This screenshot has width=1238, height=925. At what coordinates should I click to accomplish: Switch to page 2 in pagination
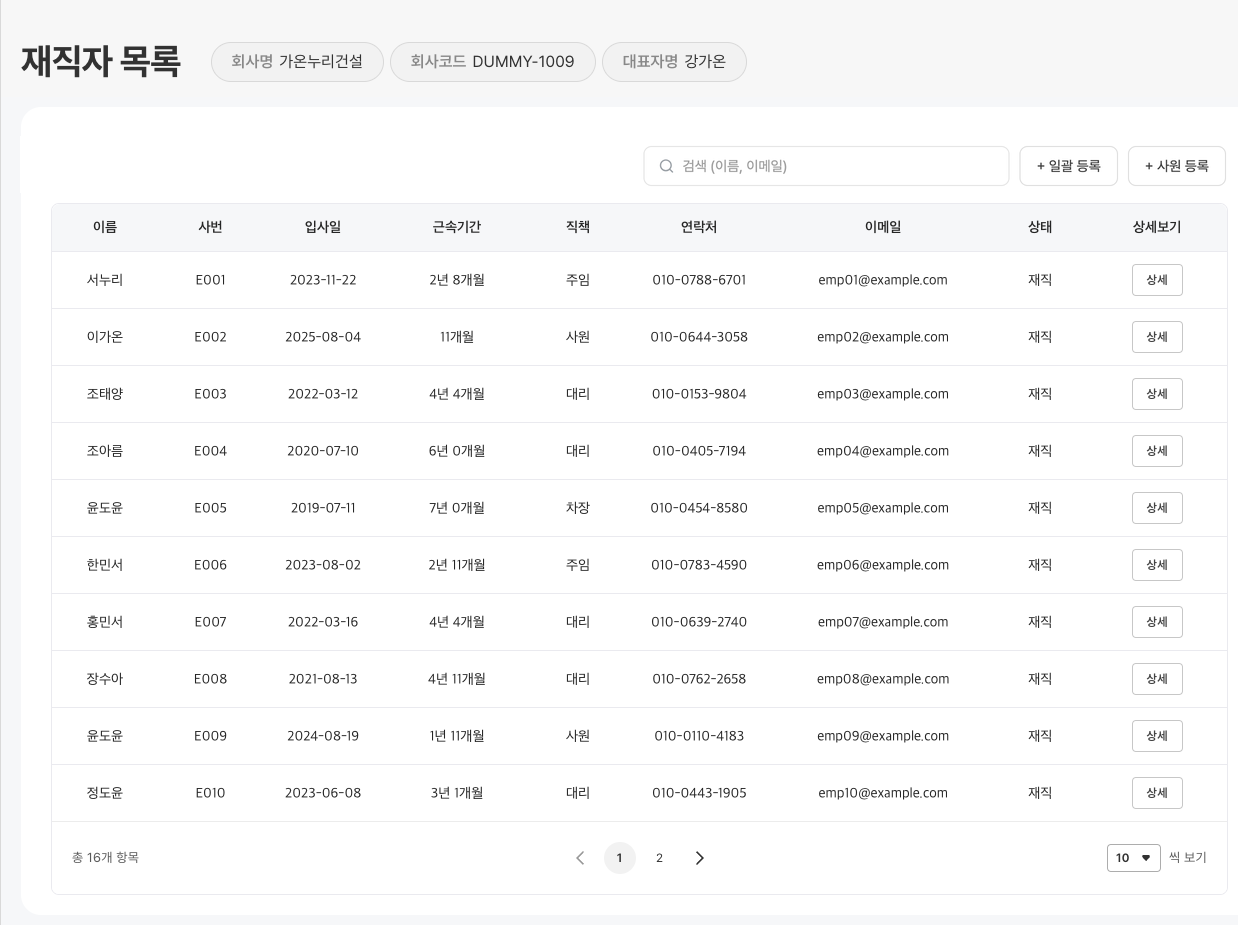click(x=659, y=858)
